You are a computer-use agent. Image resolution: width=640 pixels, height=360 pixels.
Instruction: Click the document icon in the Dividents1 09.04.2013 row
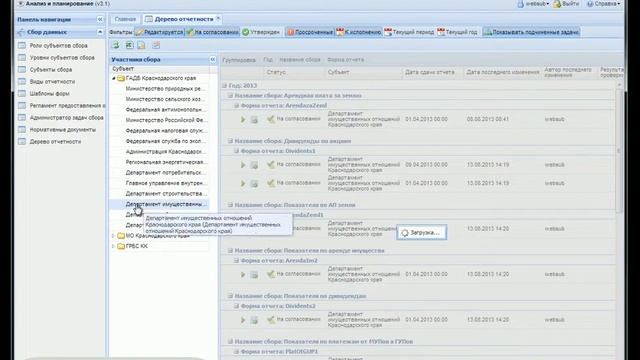[254, 165]
